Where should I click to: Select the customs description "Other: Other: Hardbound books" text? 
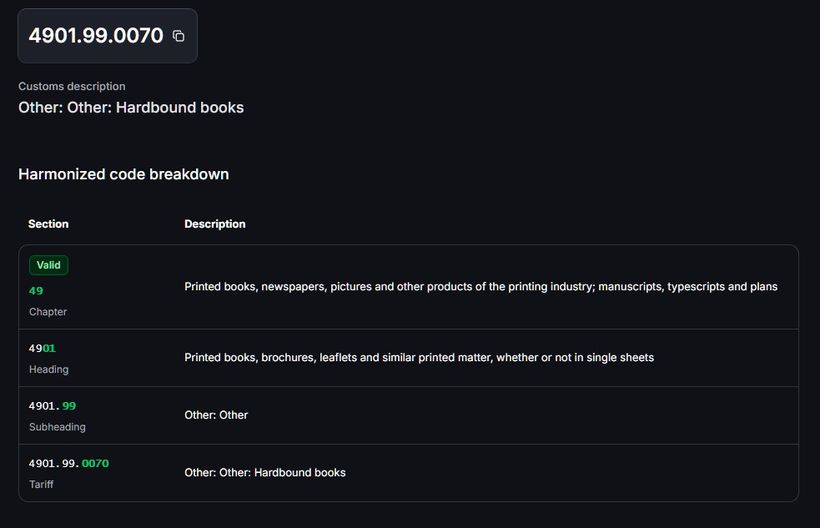coord(131,107)
